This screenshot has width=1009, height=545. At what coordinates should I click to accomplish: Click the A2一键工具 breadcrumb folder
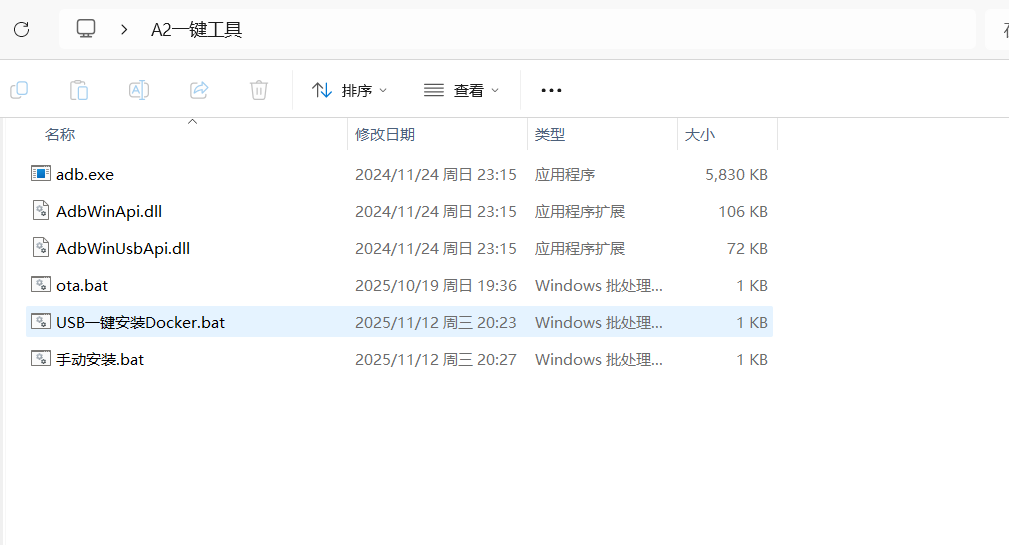tap(196, 30)
